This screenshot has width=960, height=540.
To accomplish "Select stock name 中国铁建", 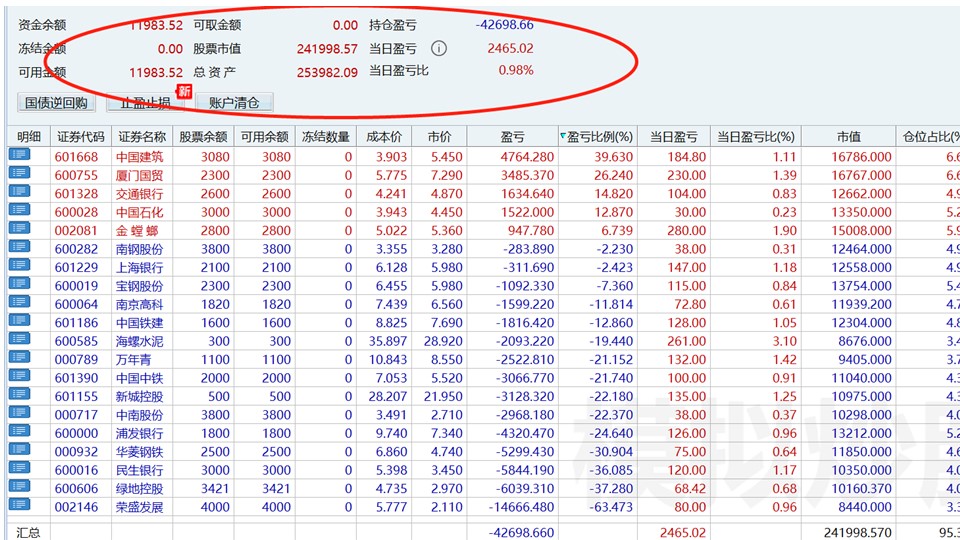I will pos(140,323).
